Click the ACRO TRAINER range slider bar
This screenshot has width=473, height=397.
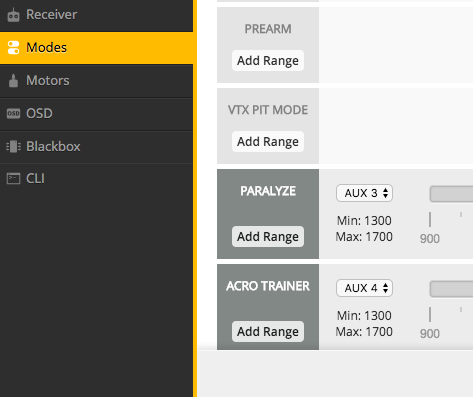[451, 289]
